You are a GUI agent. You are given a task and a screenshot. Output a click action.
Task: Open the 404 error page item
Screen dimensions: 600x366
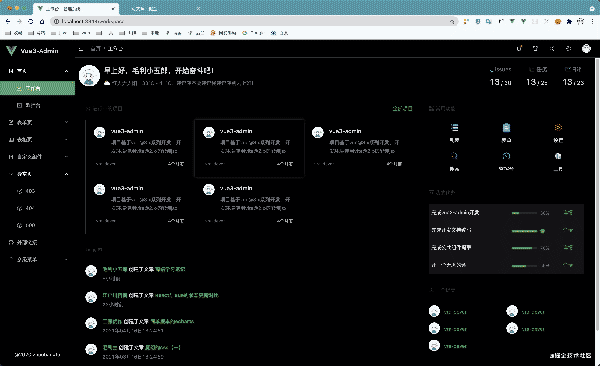tap(38, 208)
